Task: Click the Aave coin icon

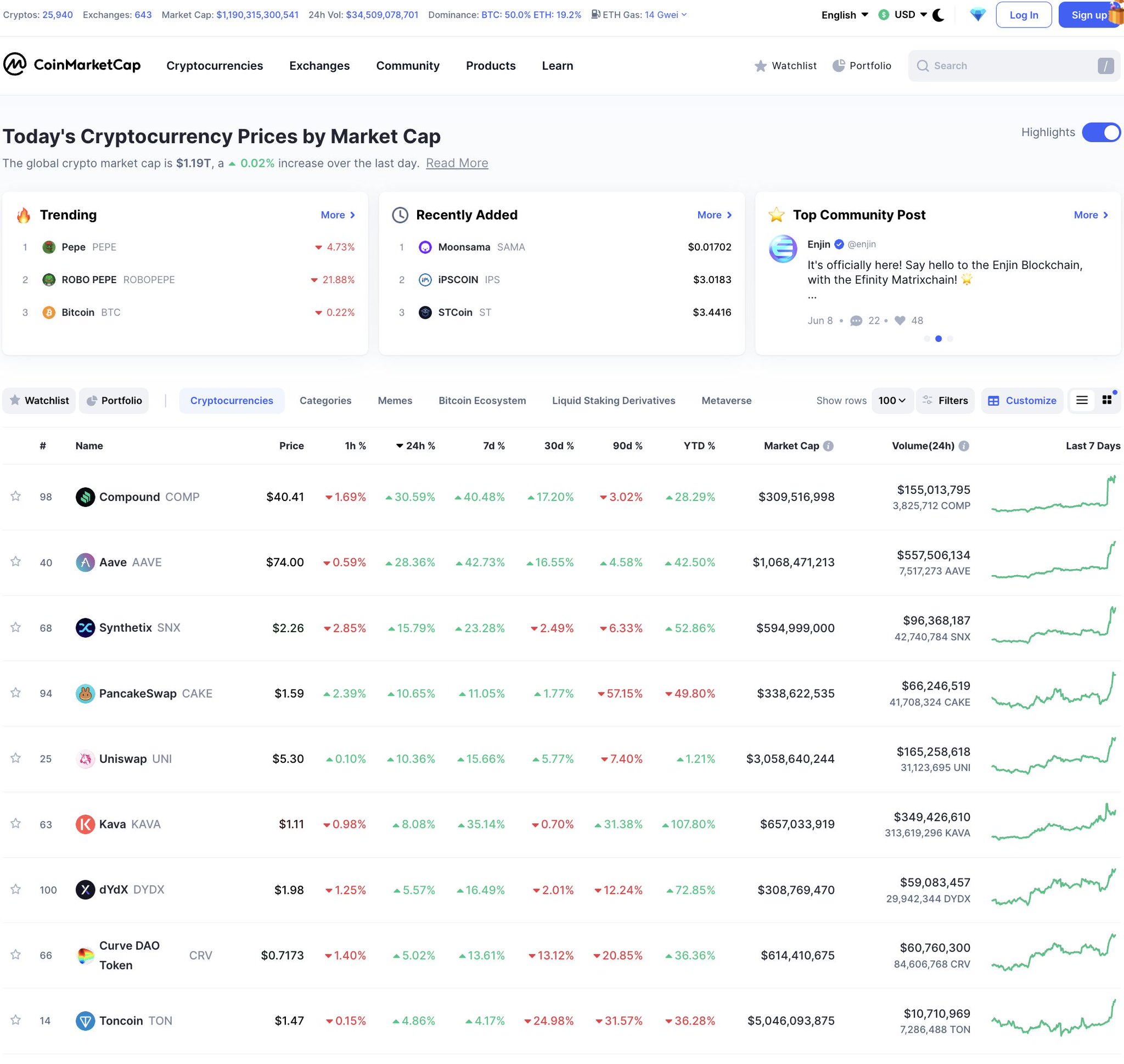Action: pos(85,562)
